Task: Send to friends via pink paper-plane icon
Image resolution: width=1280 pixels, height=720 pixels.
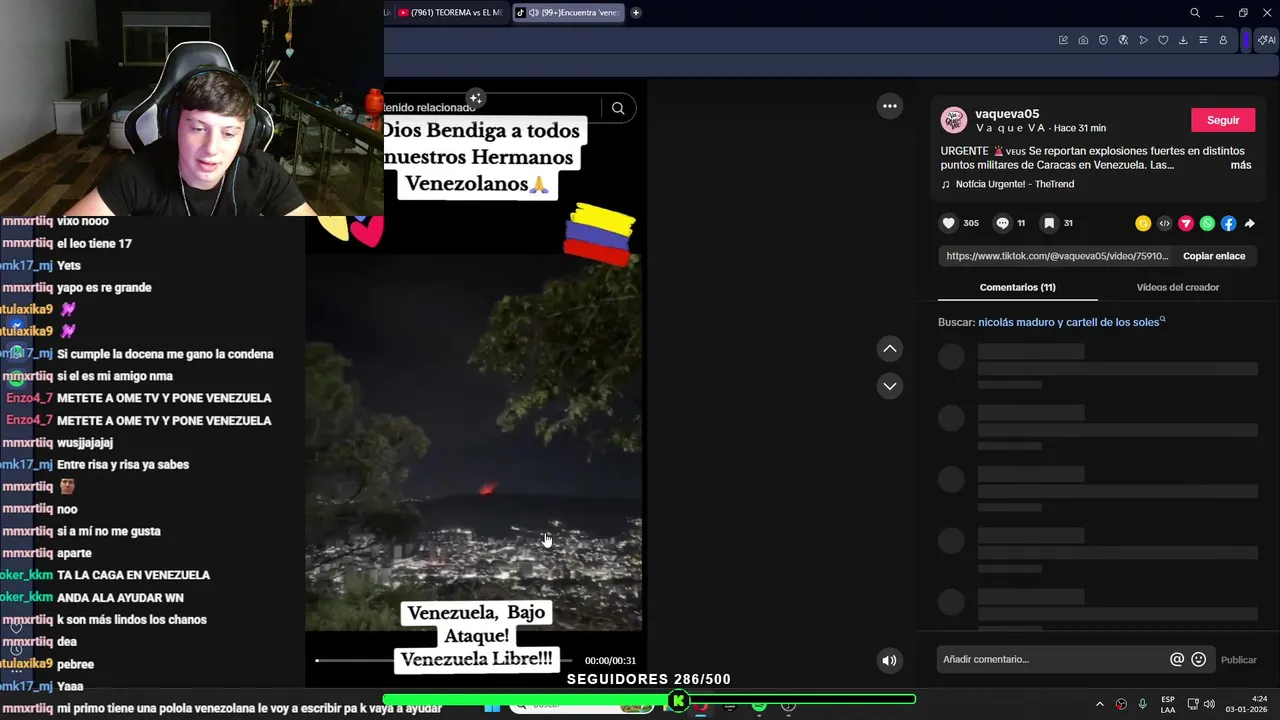Action: tap(1186, 223)
